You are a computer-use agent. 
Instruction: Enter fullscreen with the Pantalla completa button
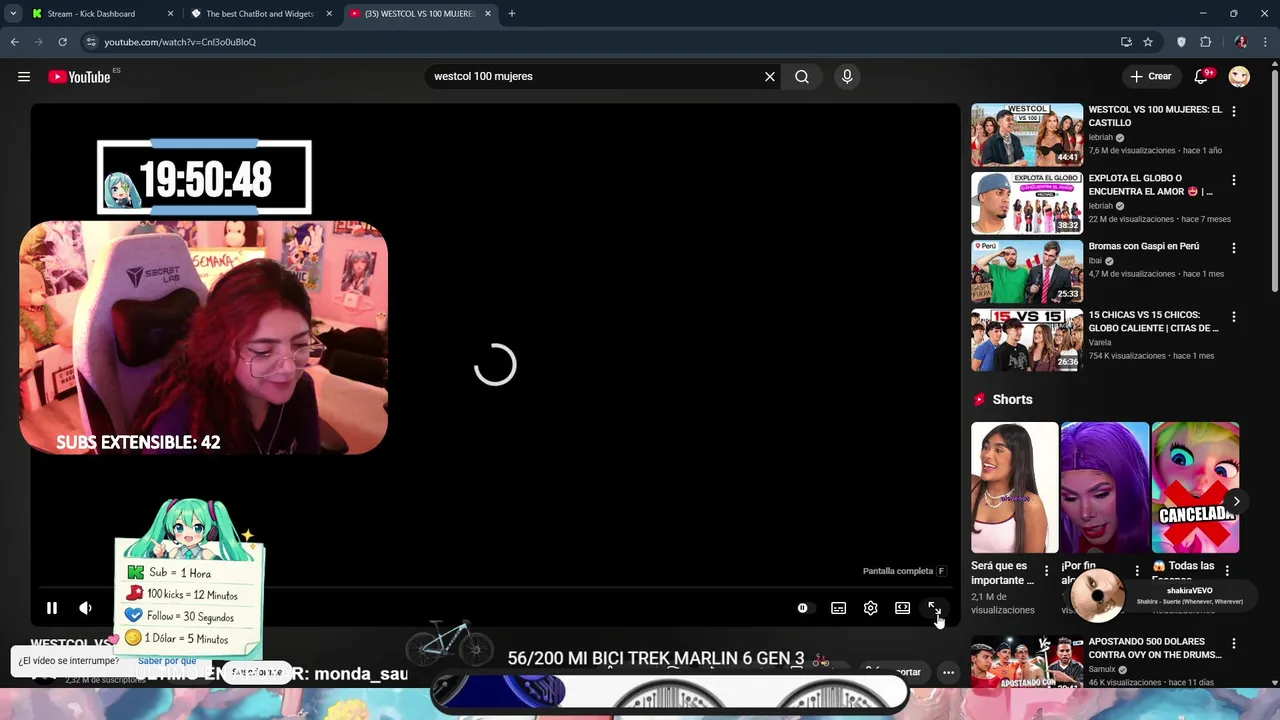point(934,608)
